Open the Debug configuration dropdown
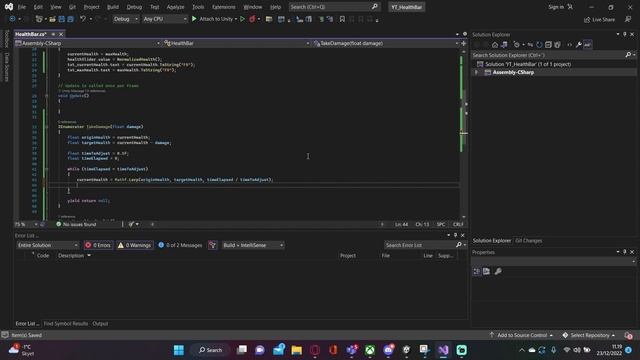The image size is (640, 360). pyautogui.click(x=125, y=19)
